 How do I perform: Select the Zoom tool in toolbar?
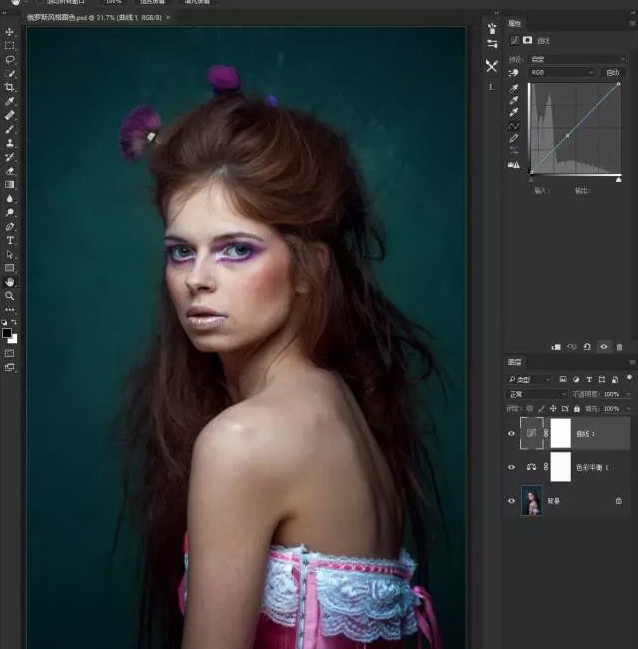click(x=10, y=296)
